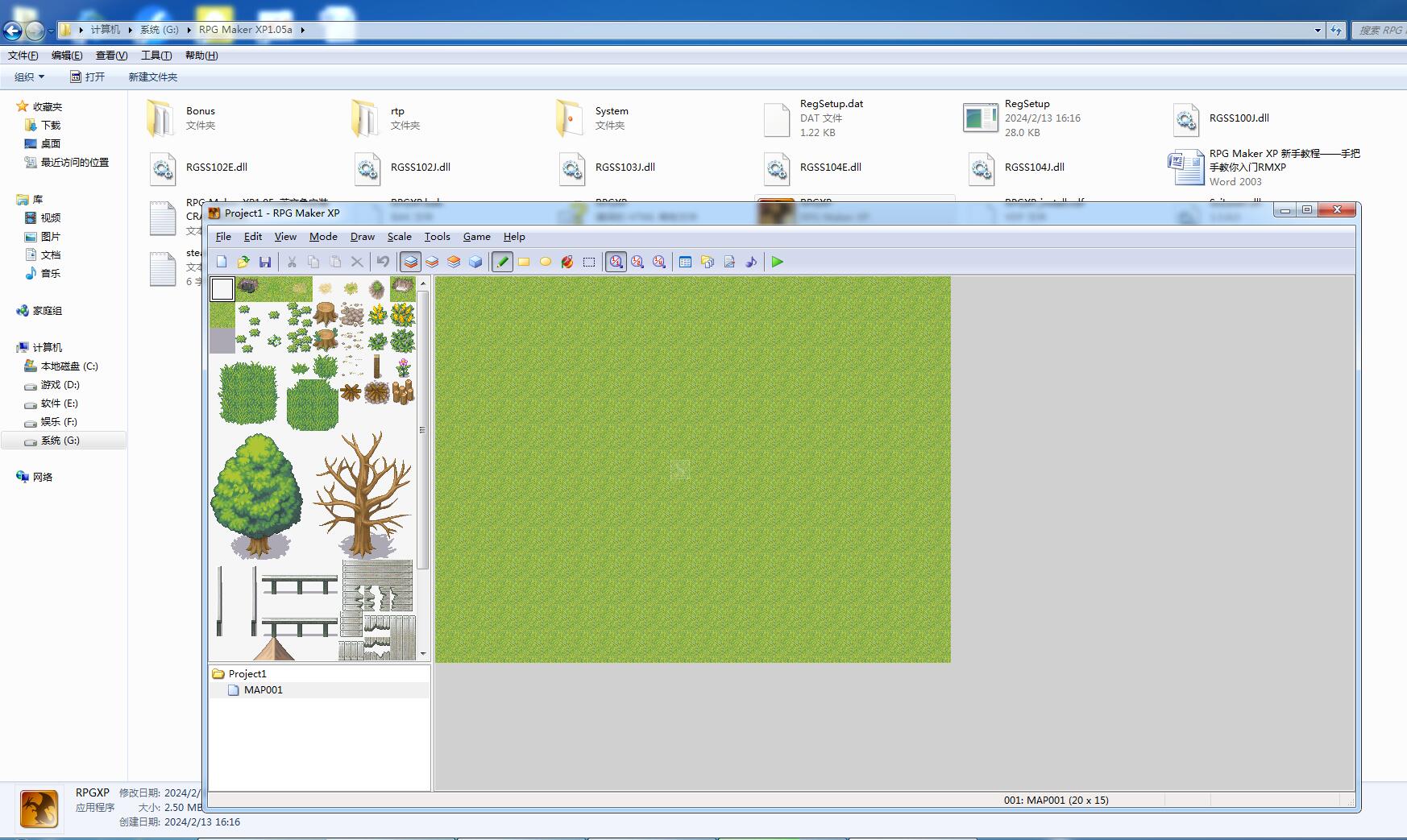Click the Paste clipboard icon
Viewport: 1407px width, 840px height.
coord(335,262)
